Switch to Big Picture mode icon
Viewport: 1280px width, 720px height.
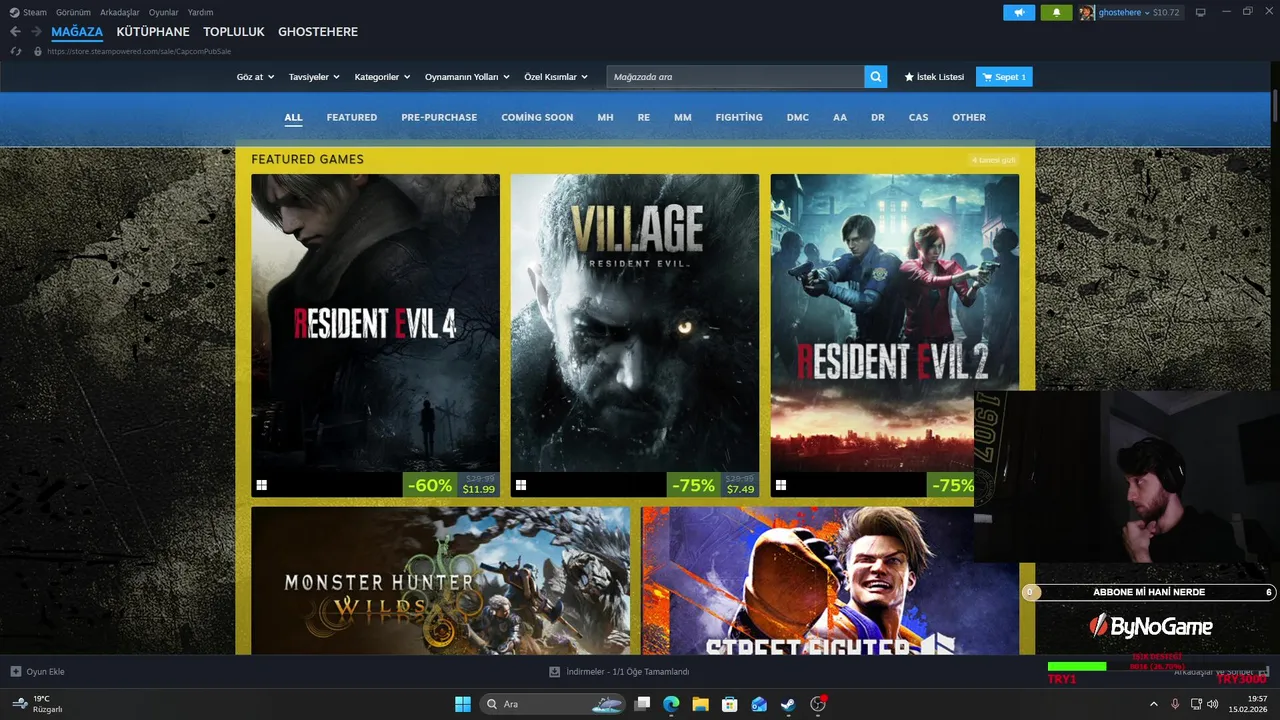[x=1200, y=12]
